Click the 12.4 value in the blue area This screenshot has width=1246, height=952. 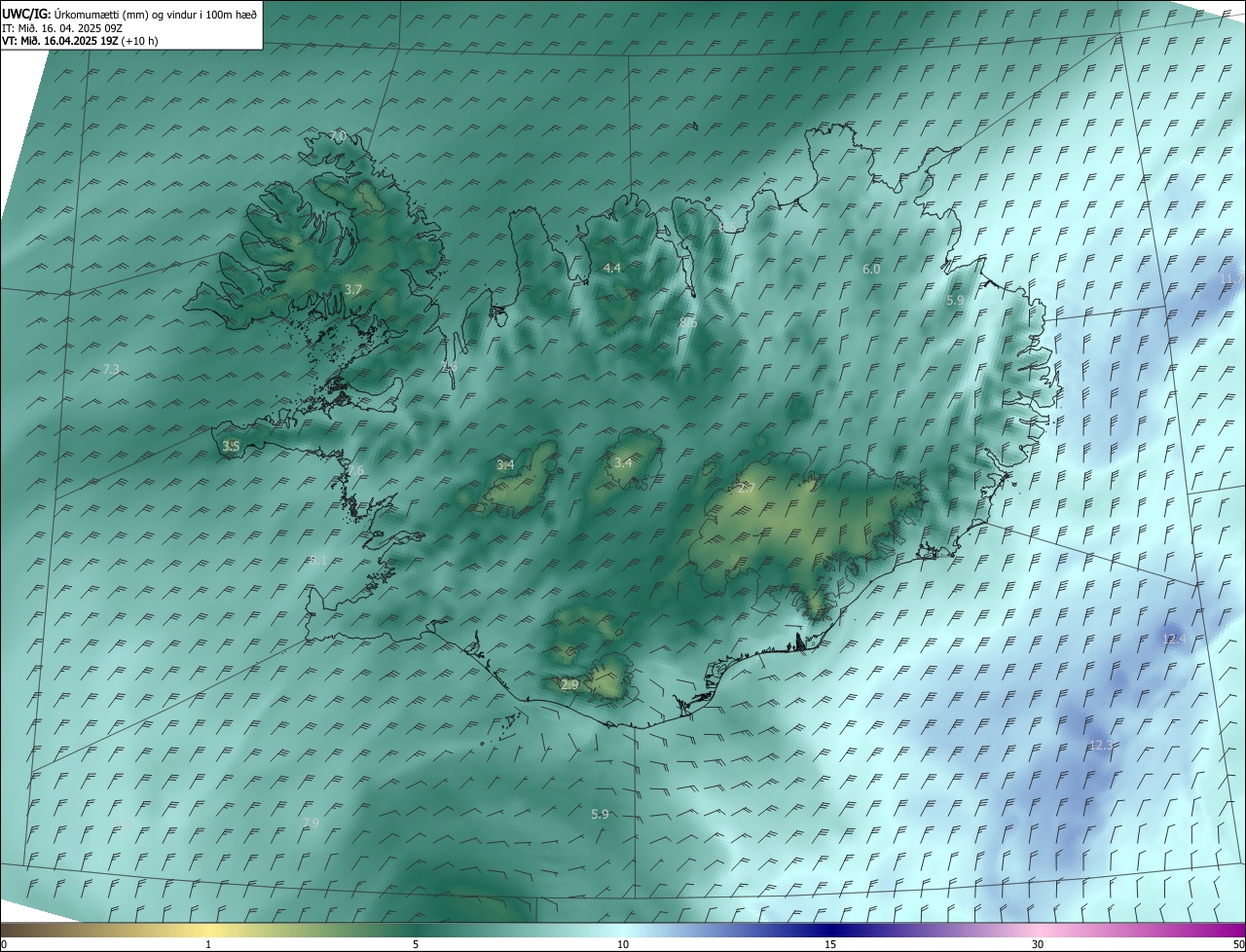pos(1175,639)
